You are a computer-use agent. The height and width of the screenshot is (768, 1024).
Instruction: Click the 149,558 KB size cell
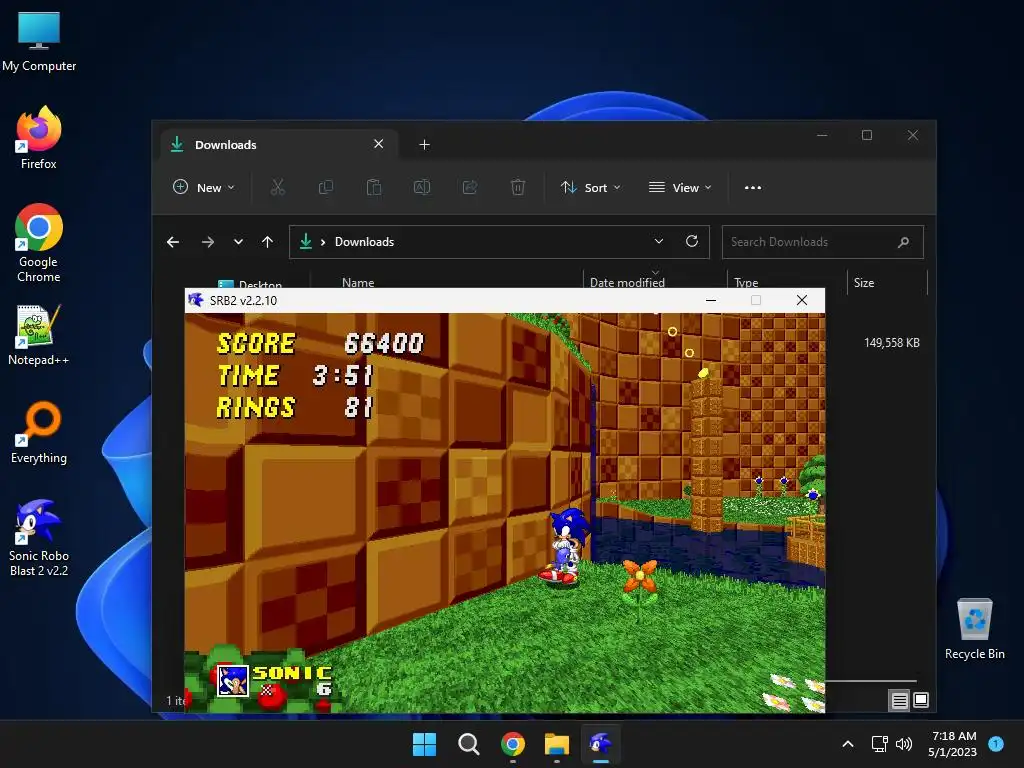click(891, 343)
